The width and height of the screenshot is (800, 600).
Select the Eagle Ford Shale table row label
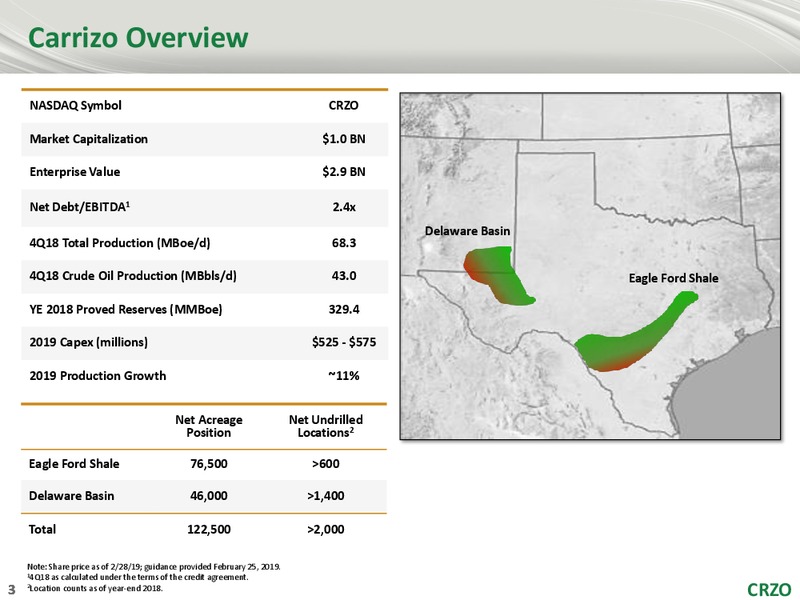click(74, 464)
